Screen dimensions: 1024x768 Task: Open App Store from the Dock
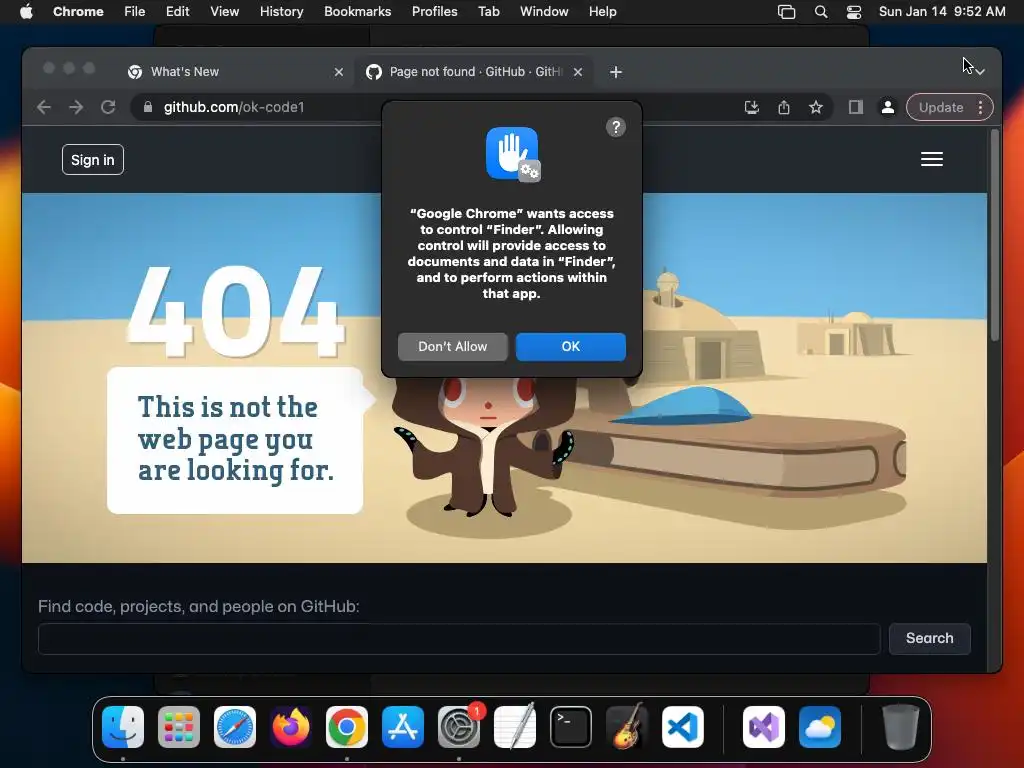click(x=402, y=727)
